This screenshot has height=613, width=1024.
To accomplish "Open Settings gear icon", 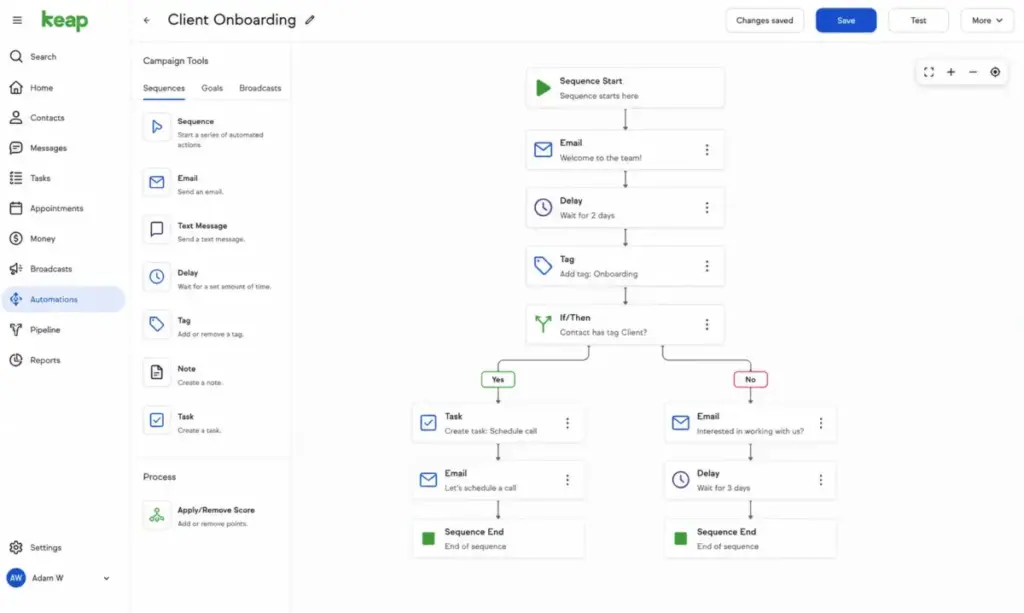I will 16,547.
